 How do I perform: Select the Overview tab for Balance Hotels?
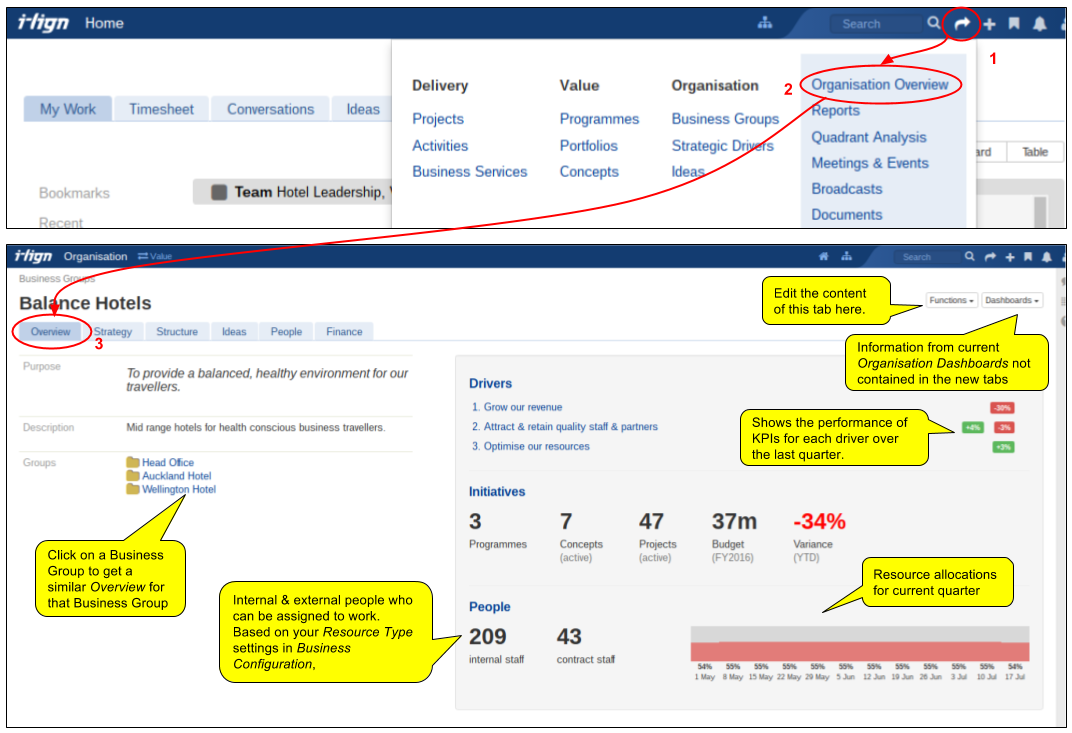tap(51, 332)
